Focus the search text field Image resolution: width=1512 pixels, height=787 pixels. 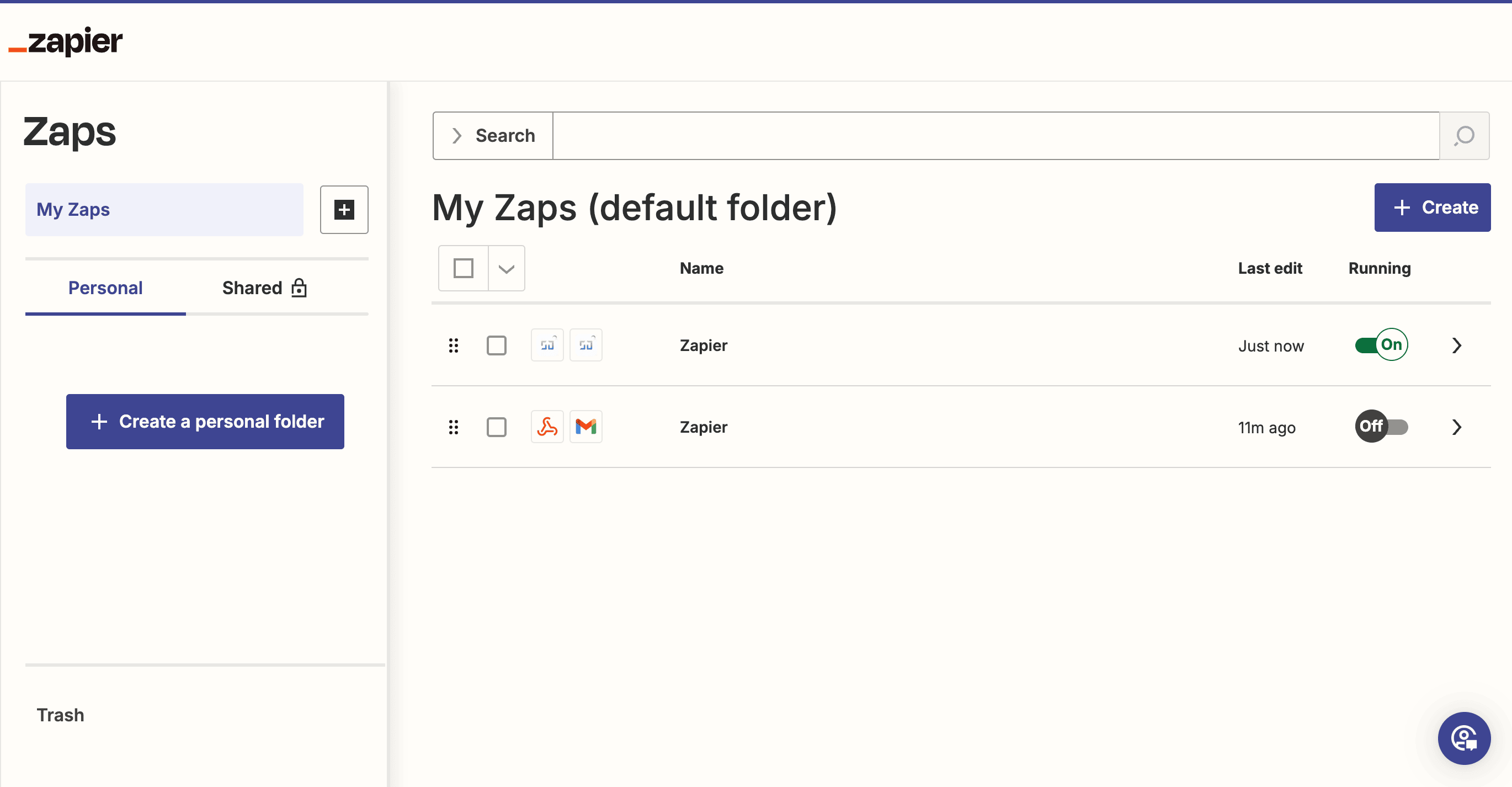(x=996, y=136)
